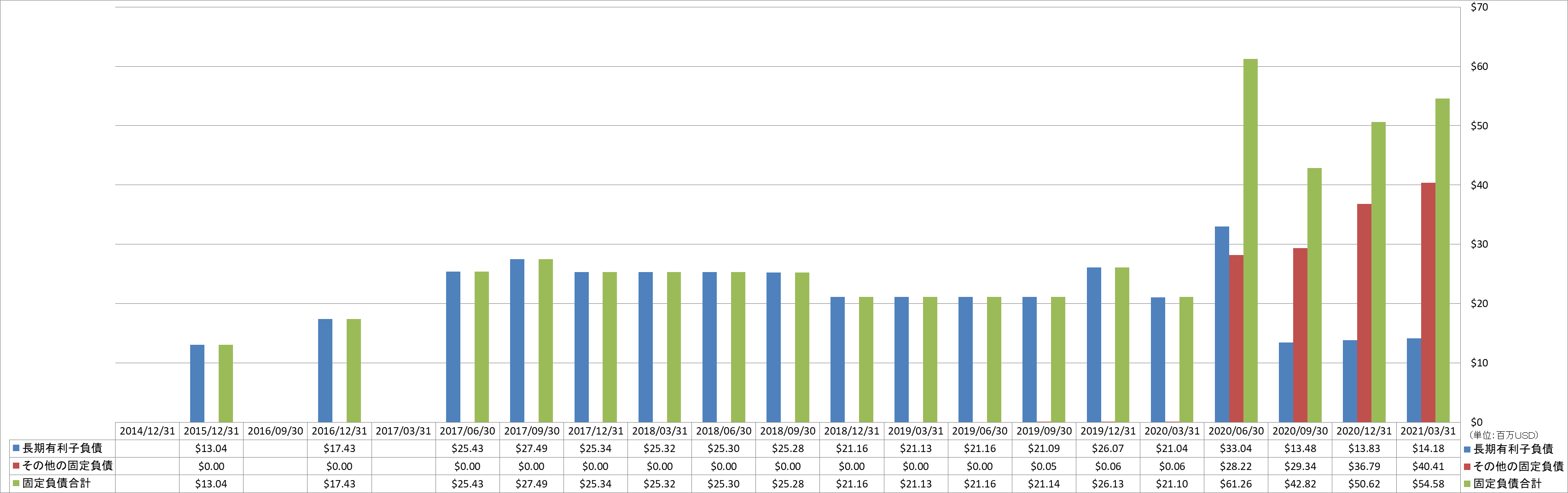Click the $27.49 long-term debt cell
1568x493 pixels.
(x=531, y=448)
